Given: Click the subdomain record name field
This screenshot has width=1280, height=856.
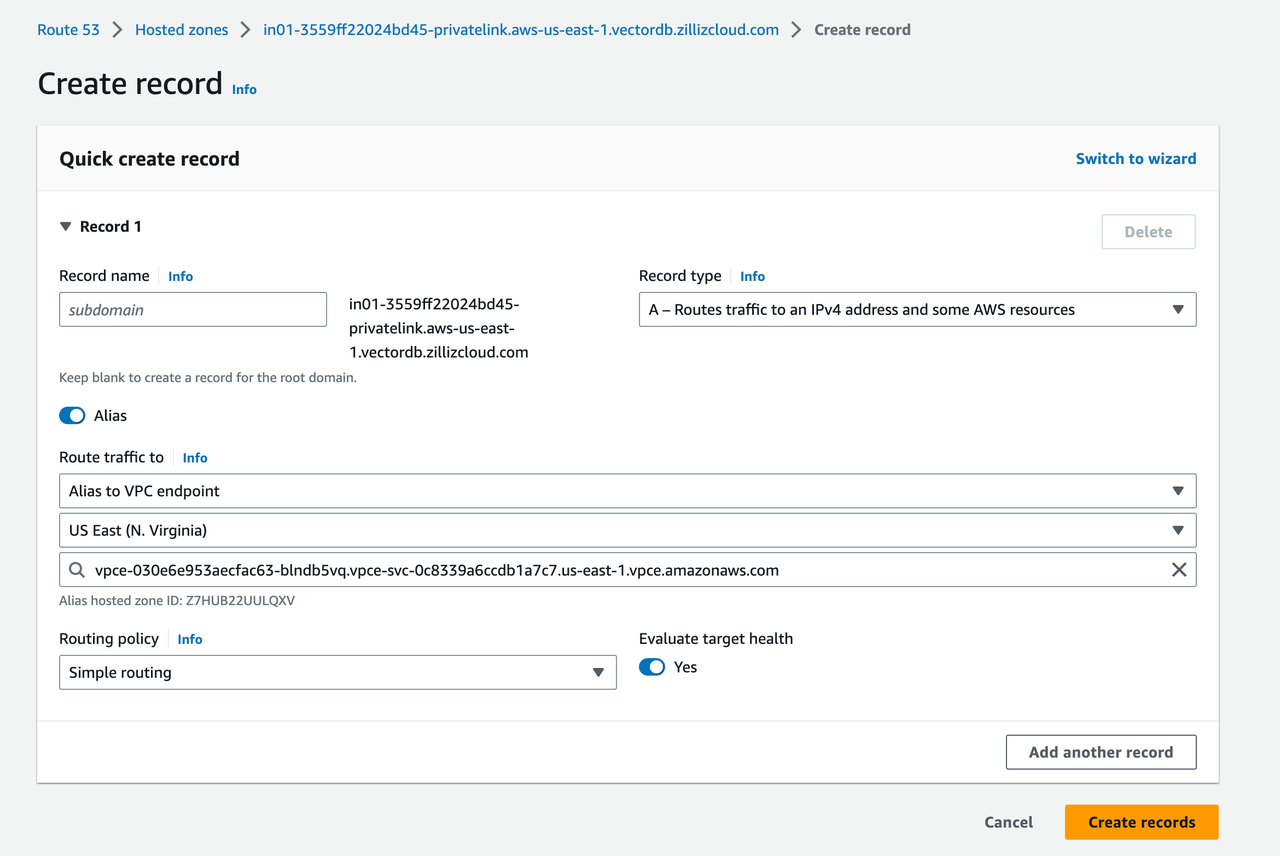Looking at the screenshot, I should [x=193, y=310].
